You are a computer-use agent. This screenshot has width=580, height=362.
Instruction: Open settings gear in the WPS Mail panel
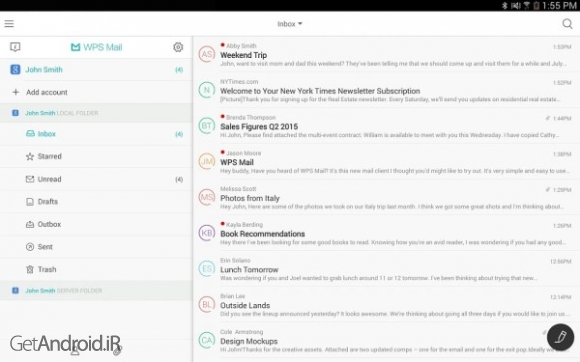(178, 47)
